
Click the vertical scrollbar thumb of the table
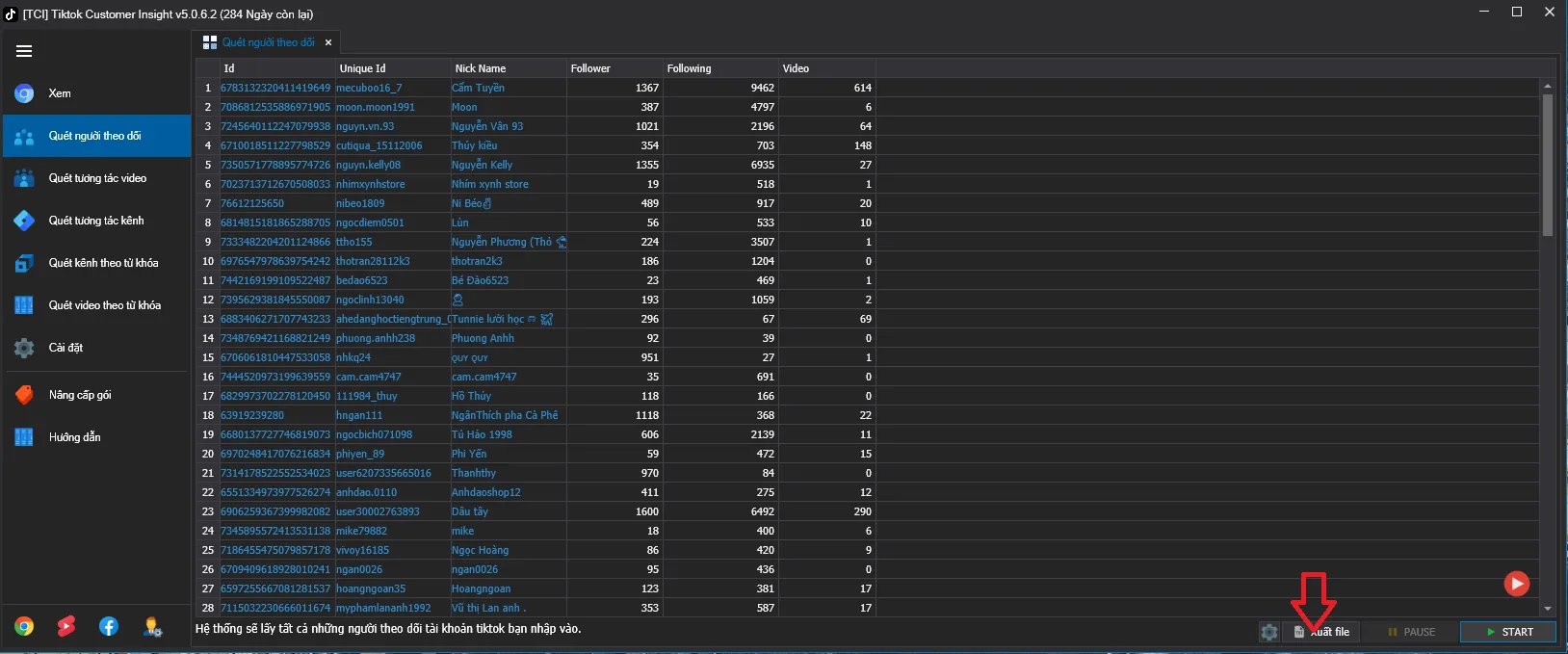click(x=1548, y=165)
